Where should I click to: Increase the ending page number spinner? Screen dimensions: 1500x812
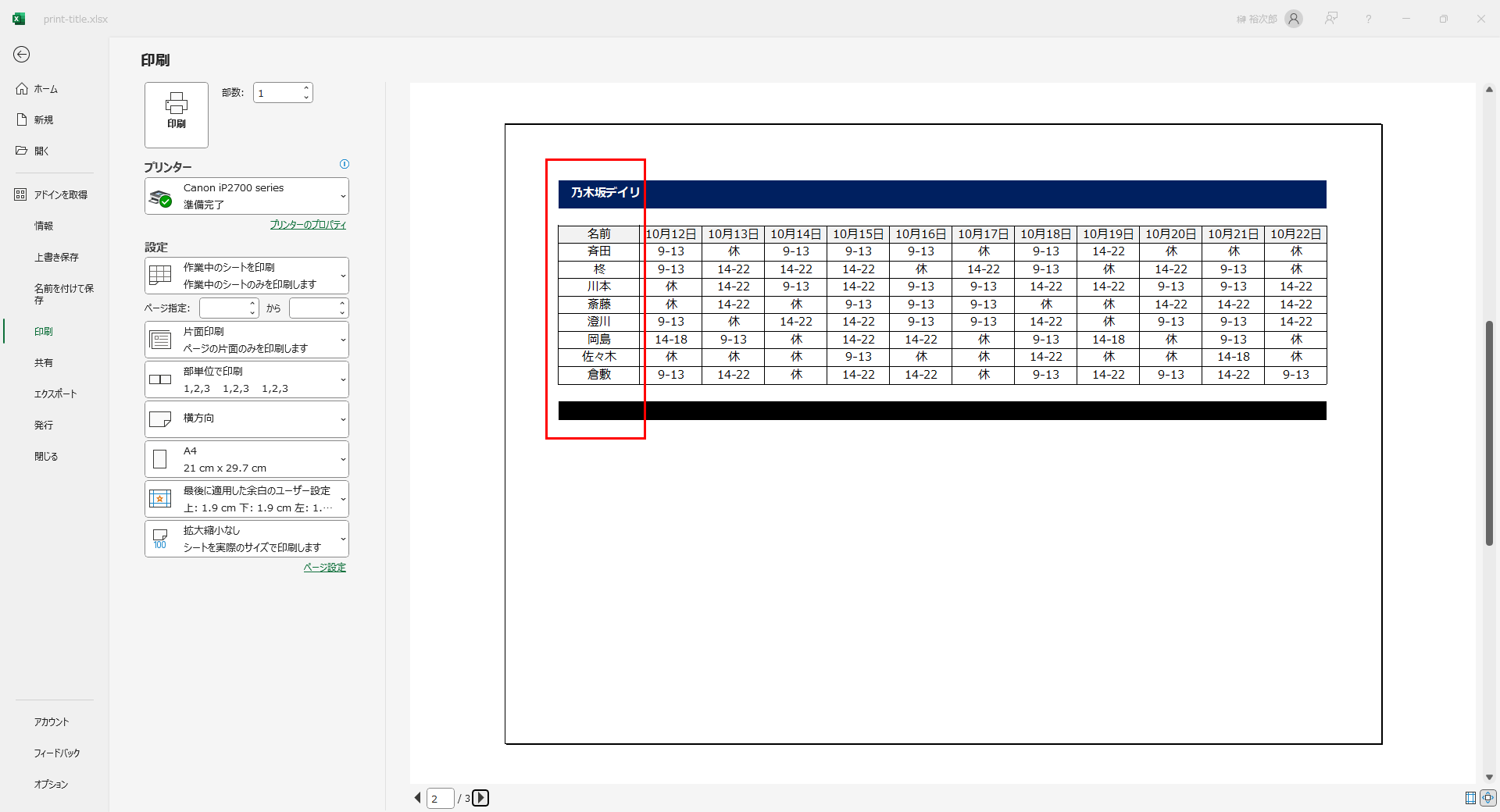point(343,303)
